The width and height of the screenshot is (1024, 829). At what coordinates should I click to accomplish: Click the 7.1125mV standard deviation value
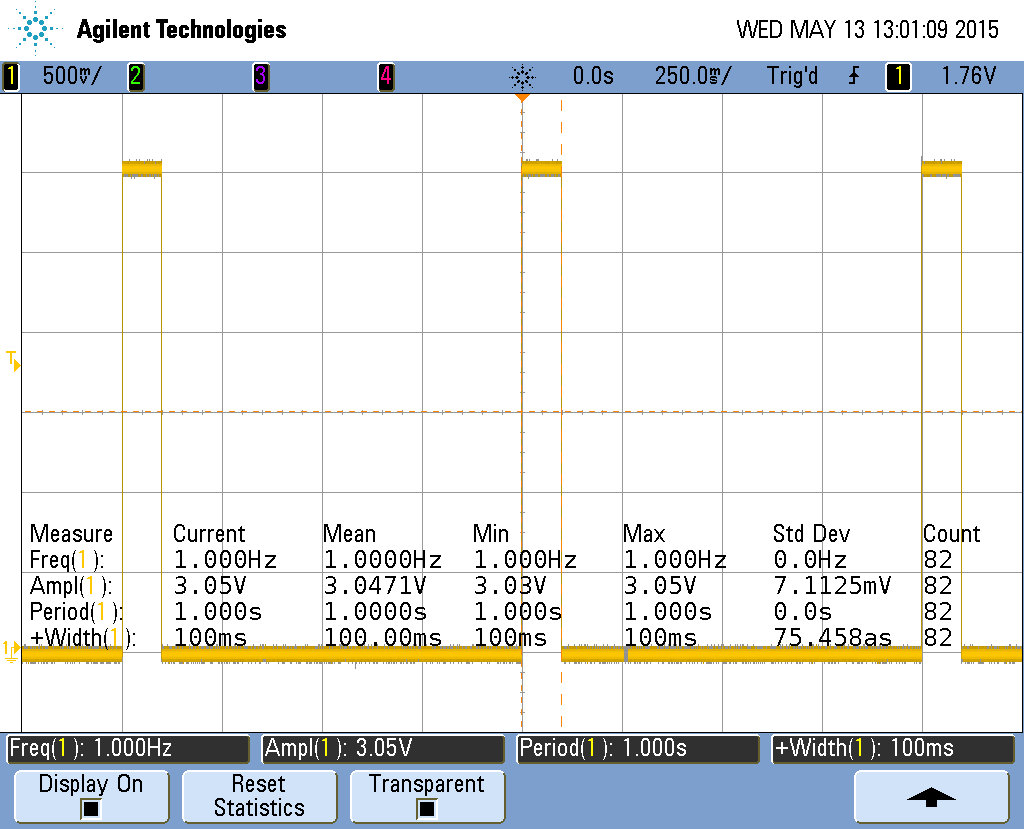[832, 586]
